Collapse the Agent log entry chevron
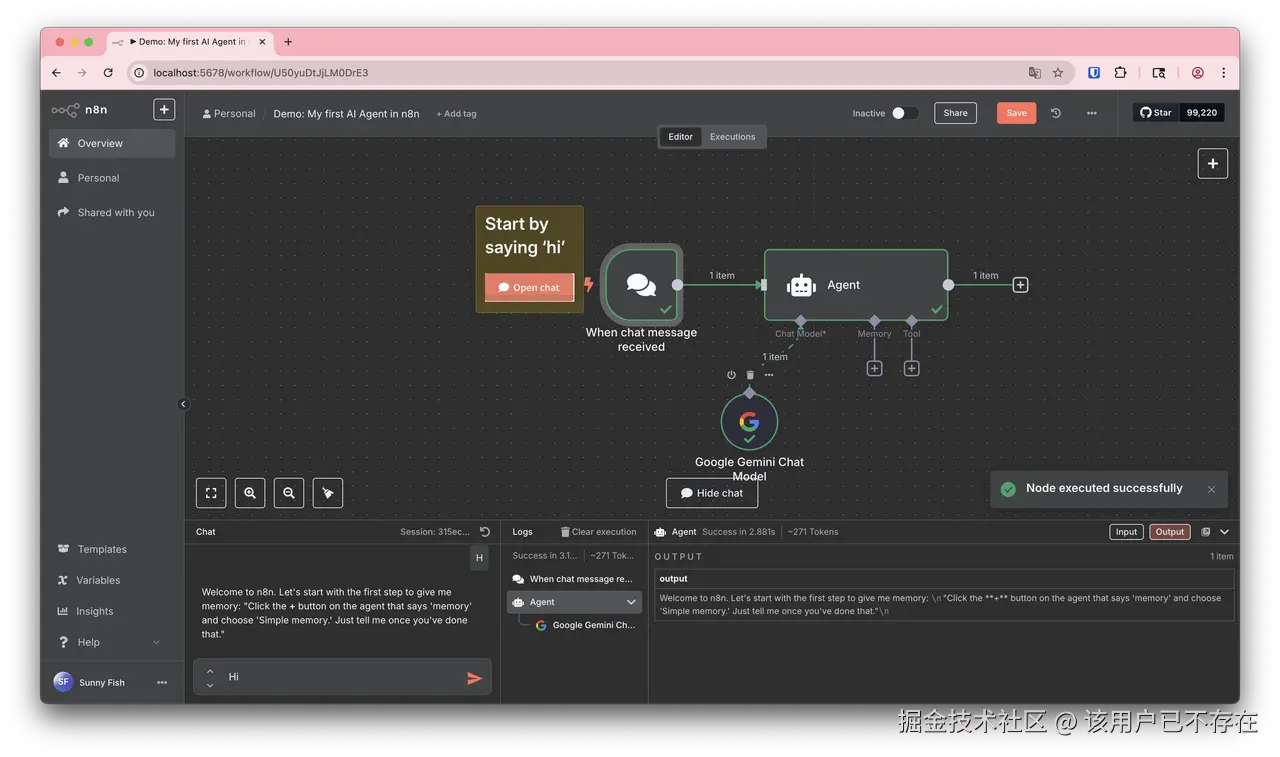The image size is (1280, 757). coord(631,602)
